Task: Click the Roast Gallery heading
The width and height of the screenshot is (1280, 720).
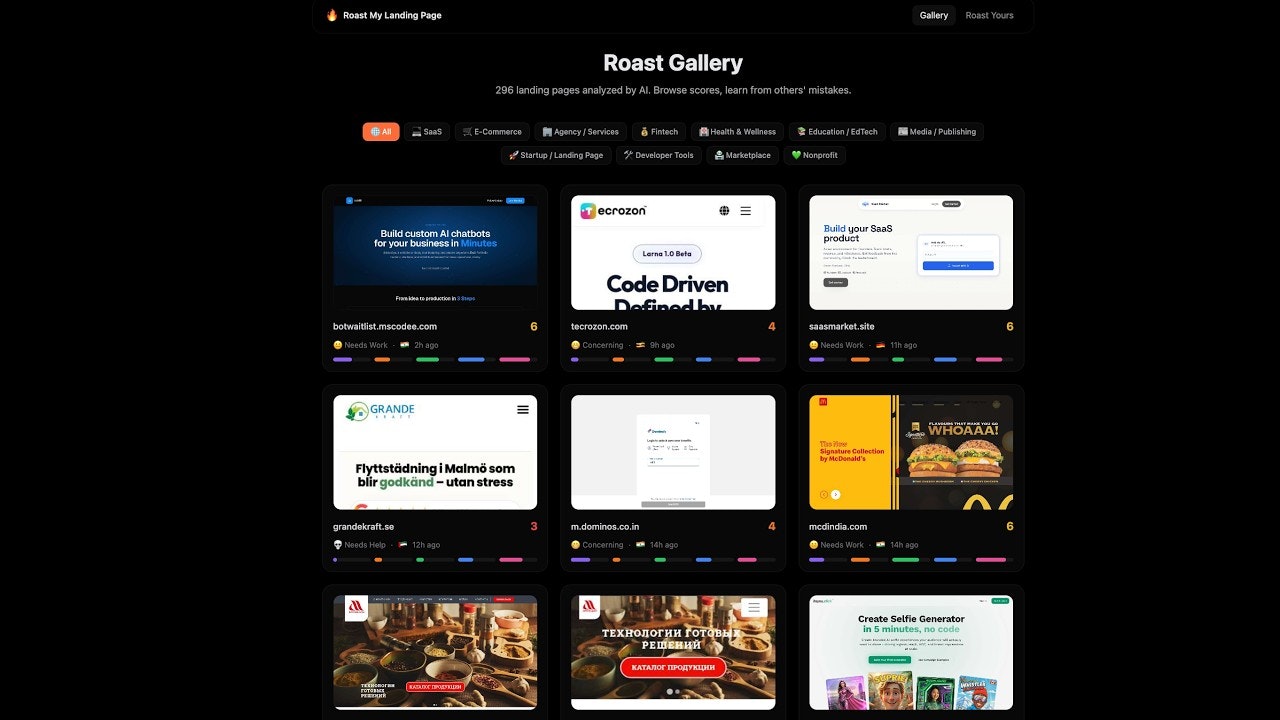Action: (x=673, y=63)
